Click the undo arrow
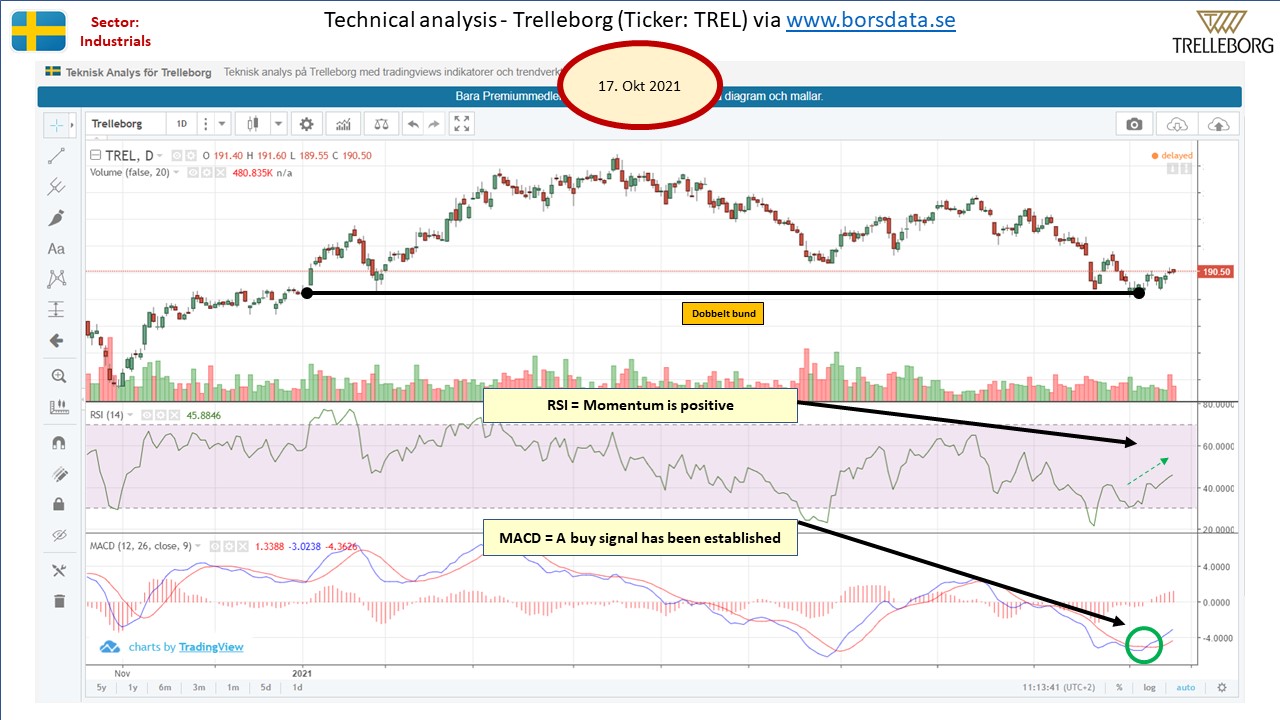 click(x=413, y=124)
